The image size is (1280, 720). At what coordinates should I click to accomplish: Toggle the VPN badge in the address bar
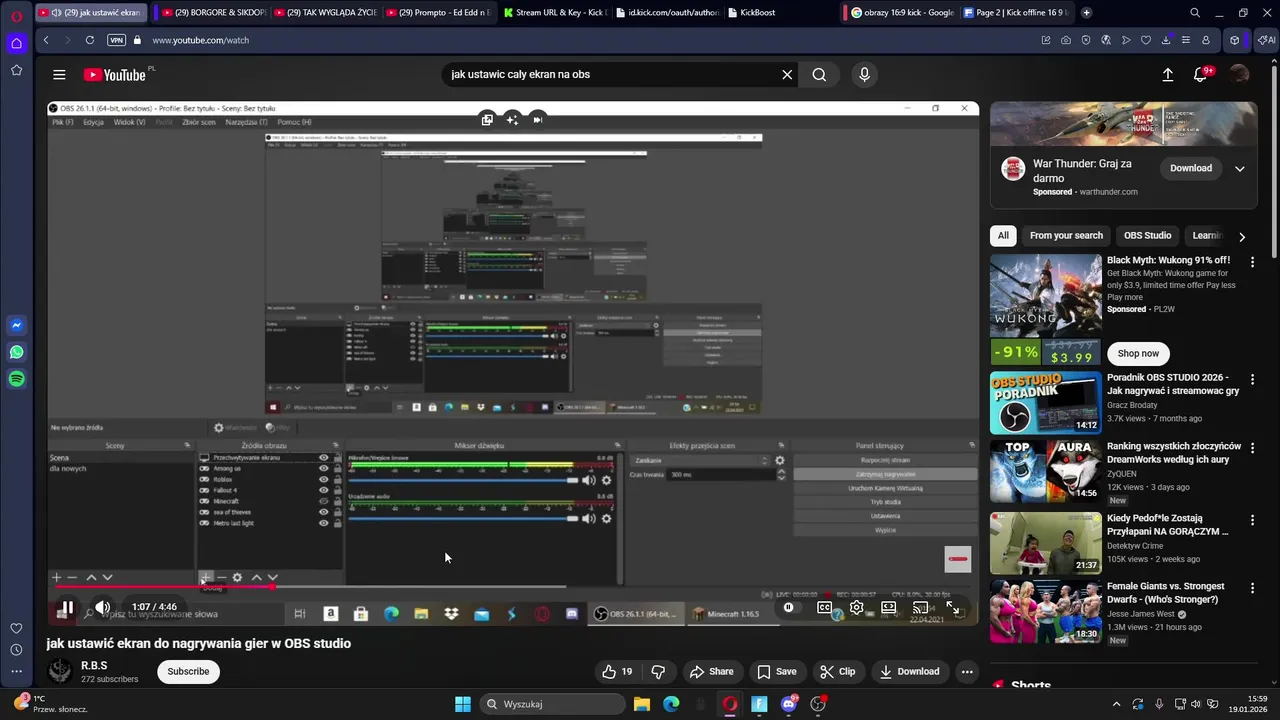pyautogui.click(x=116, y=40)
